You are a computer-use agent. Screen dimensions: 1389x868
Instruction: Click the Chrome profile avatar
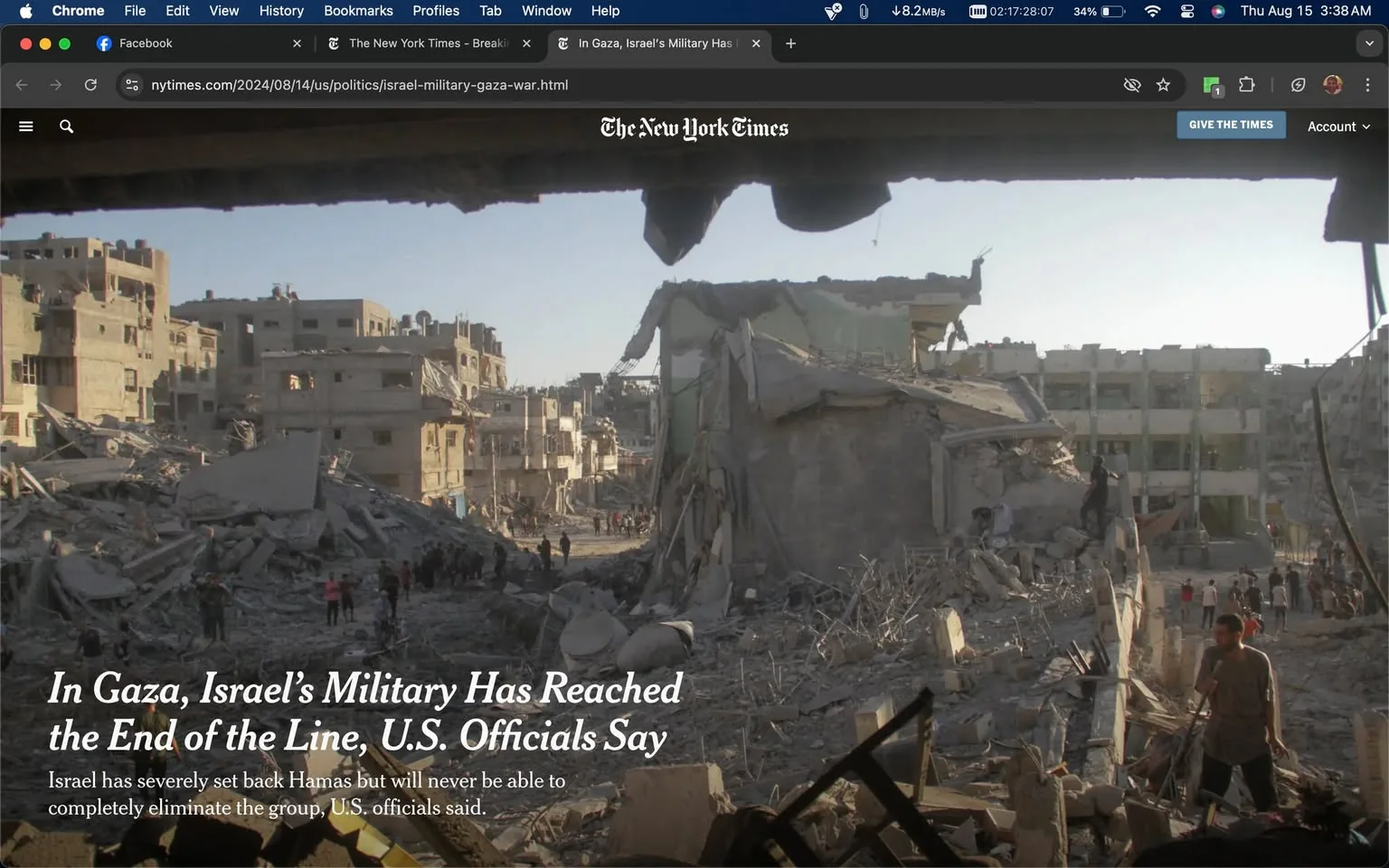1332,85
